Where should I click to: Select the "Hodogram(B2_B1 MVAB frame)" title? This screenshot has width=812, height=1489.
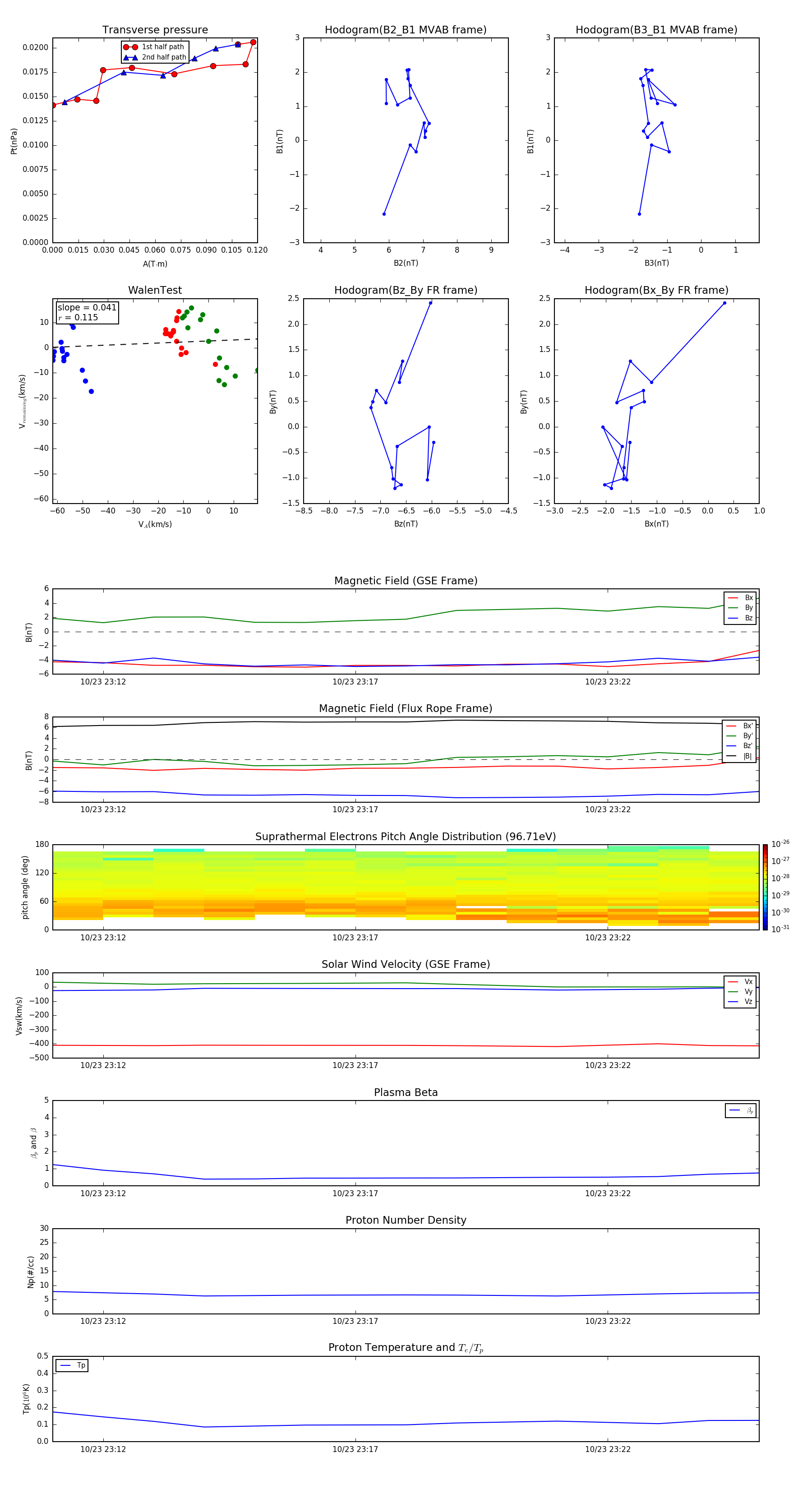tap(406, 29)
